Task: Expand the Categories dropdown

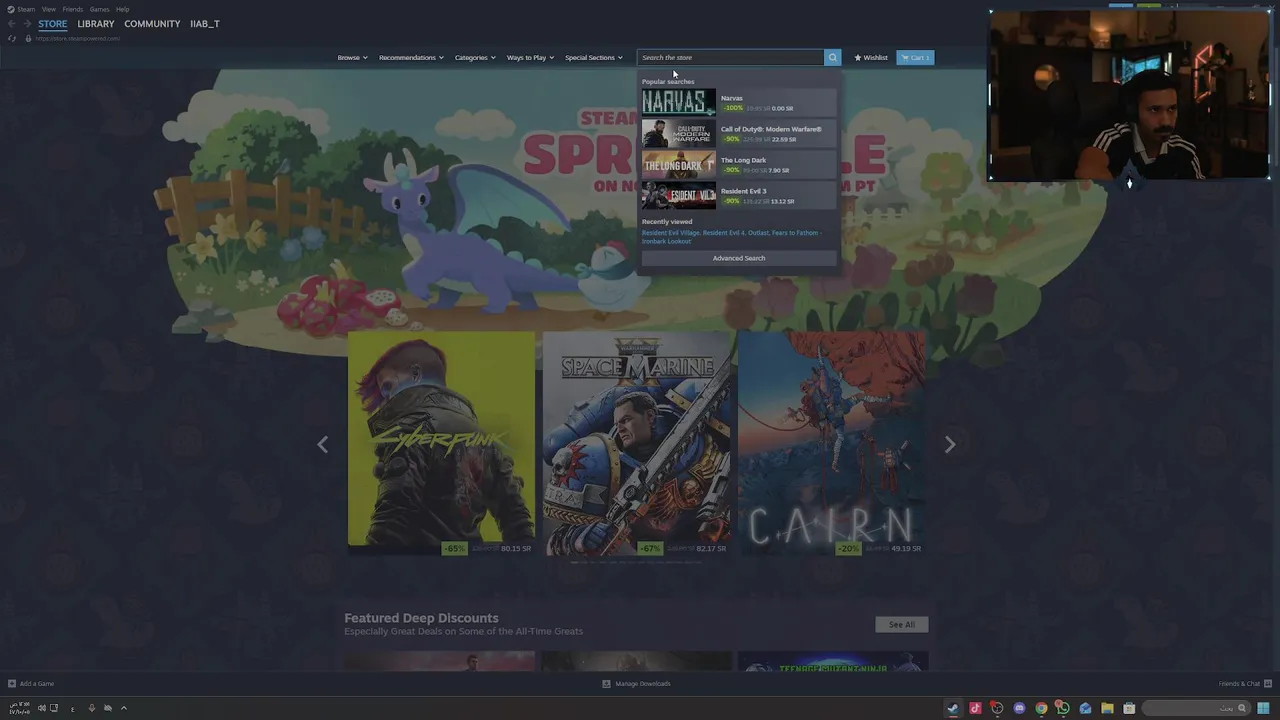Action: click(x=475, y=58)
